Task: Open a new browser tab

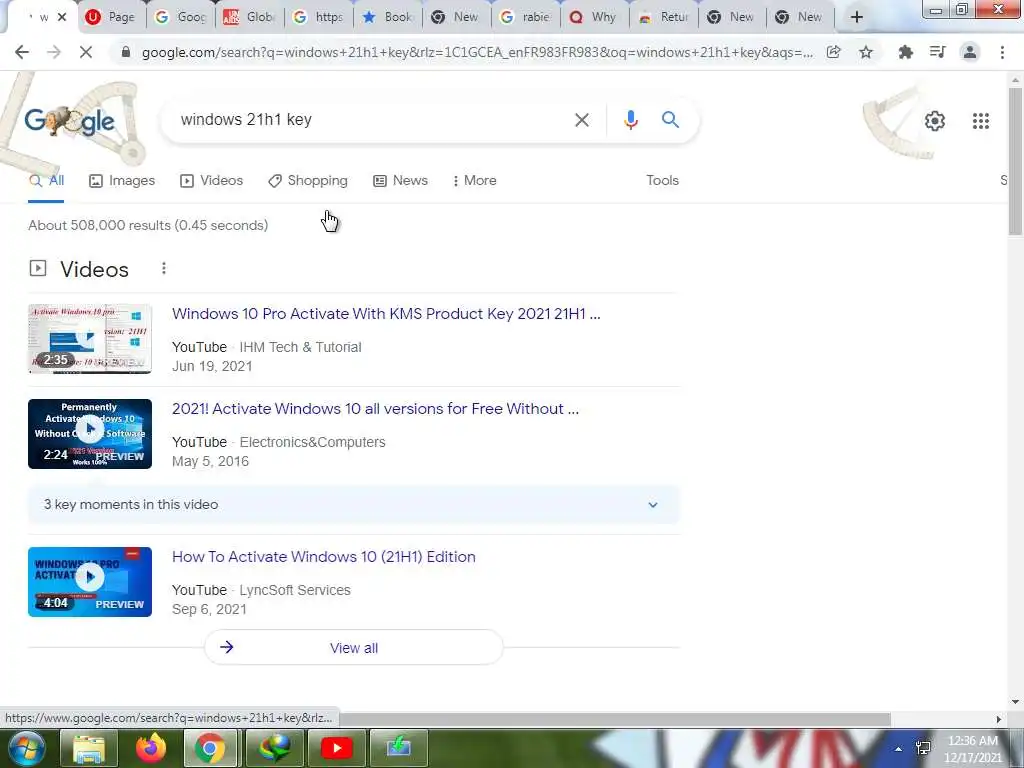Action: (857, 17)
